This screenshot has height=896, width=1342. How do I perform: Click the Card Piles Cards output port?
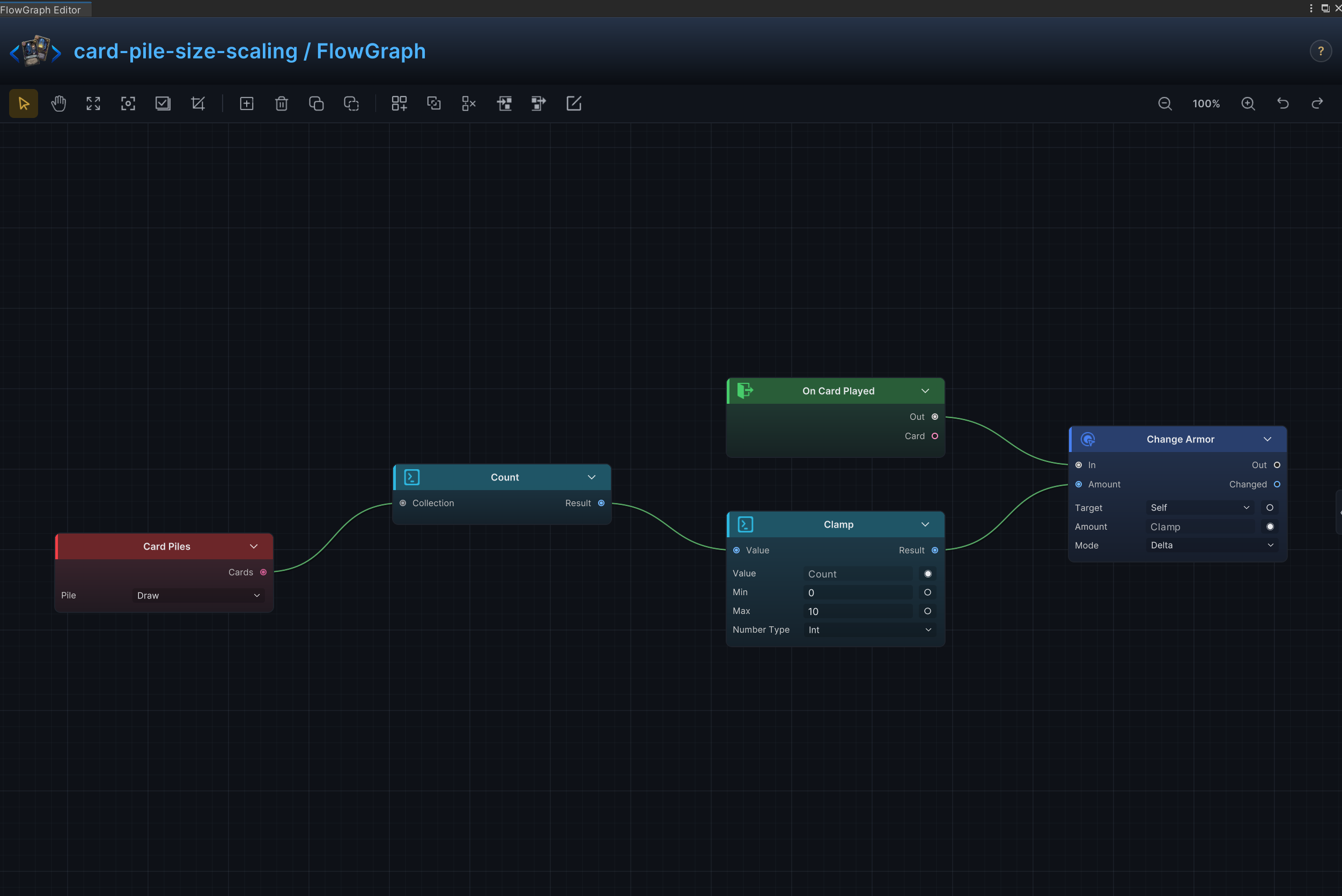(263, 572)
